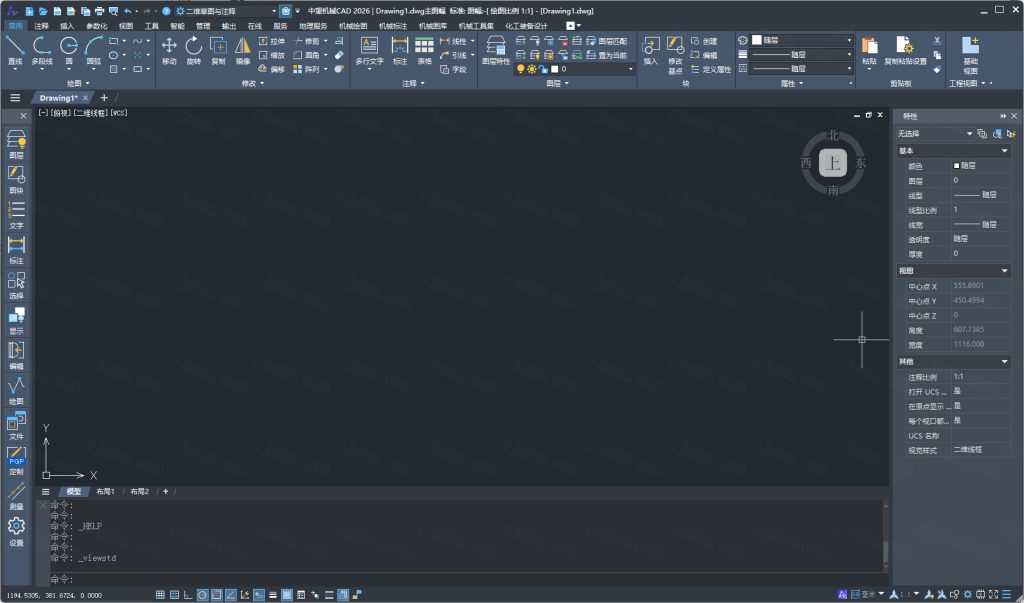Open the layer name dropdown showing 0

(595, 70)
